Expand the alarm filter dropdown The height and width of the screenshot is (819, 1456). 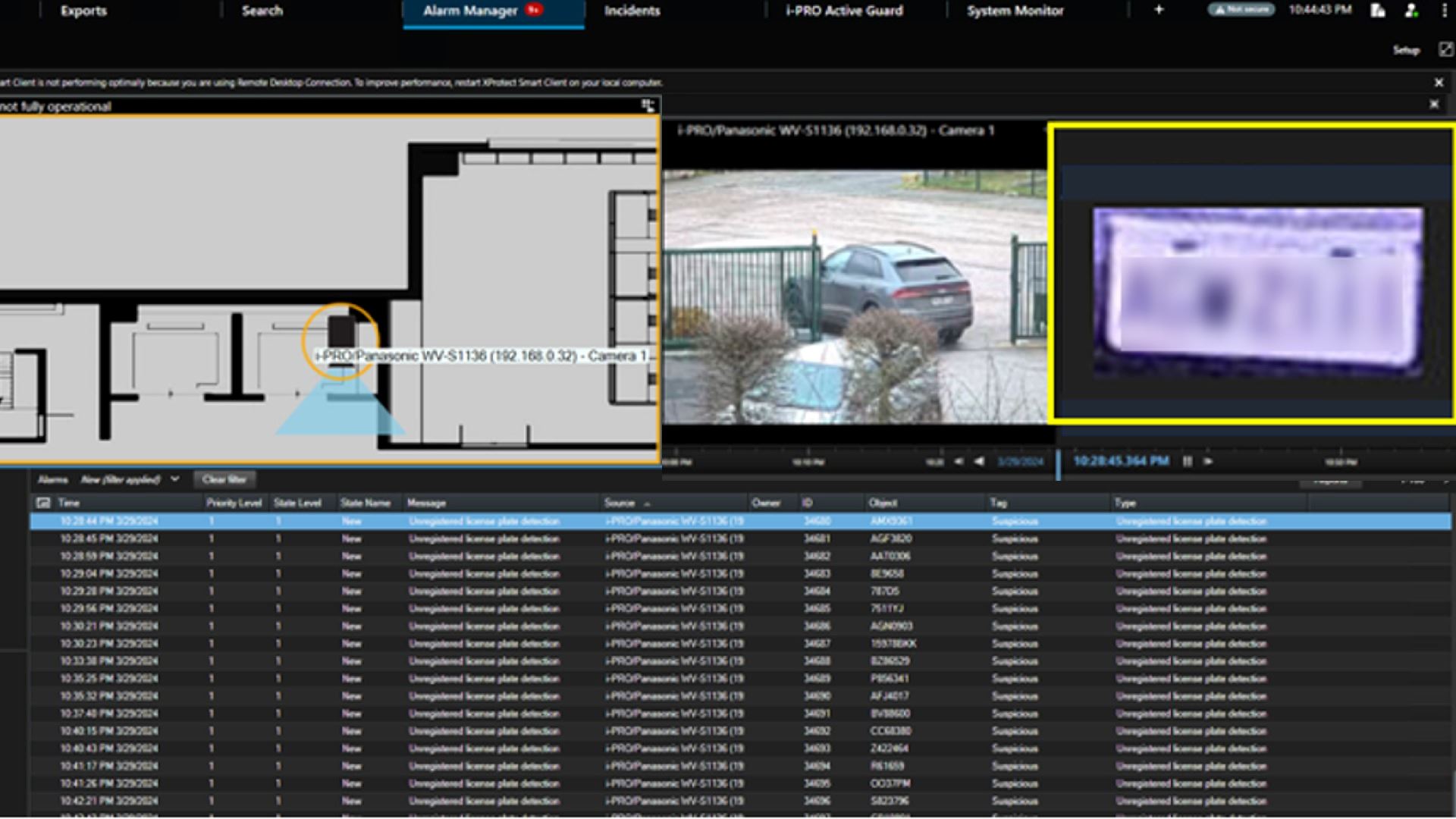[x=175, y=479]
